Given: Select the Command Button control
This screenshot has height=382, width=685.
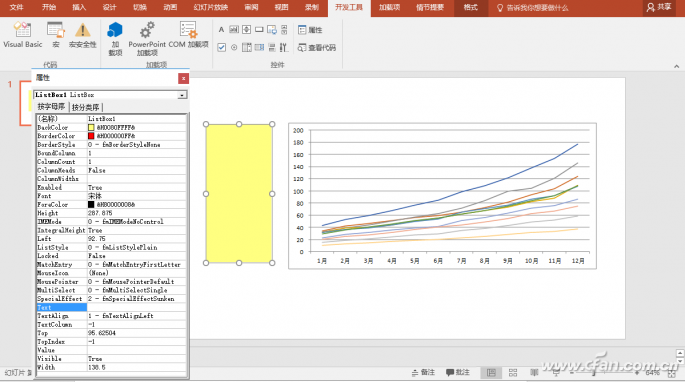Looking at the screenshot, I should pyautogui.click(x=259, y=30).
